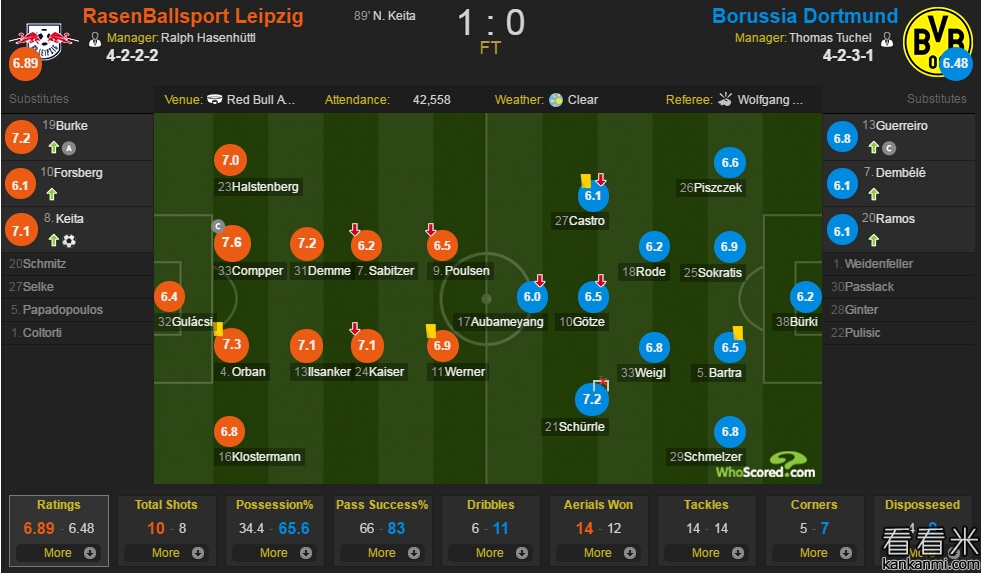Image resolution: width=981 pixels, height=573 pixels.
Task: Open the RasenBallsport Leipzig team link
Action: (193, 17)
